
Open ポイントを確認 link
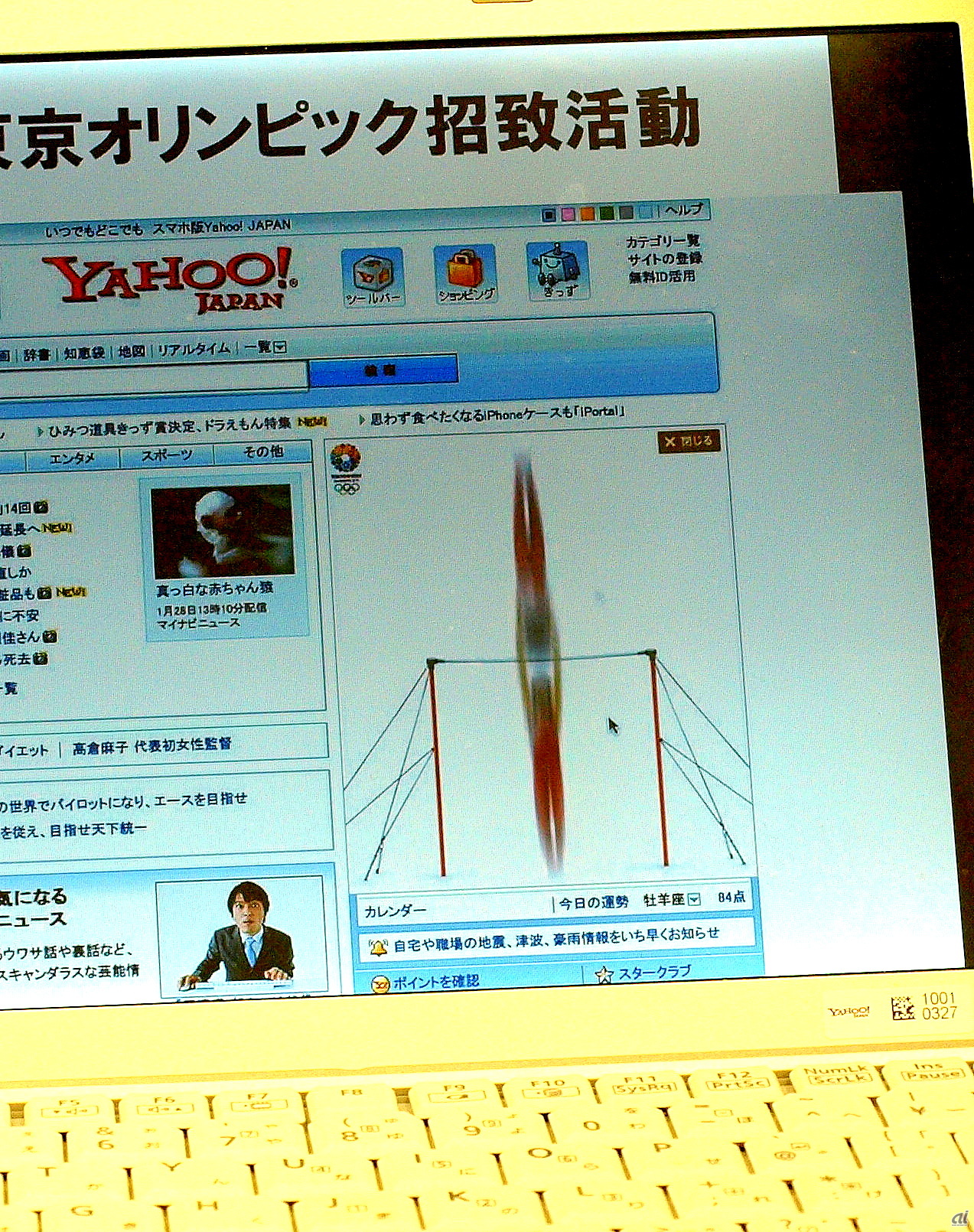pyautogui.click(x=436, y=982)
